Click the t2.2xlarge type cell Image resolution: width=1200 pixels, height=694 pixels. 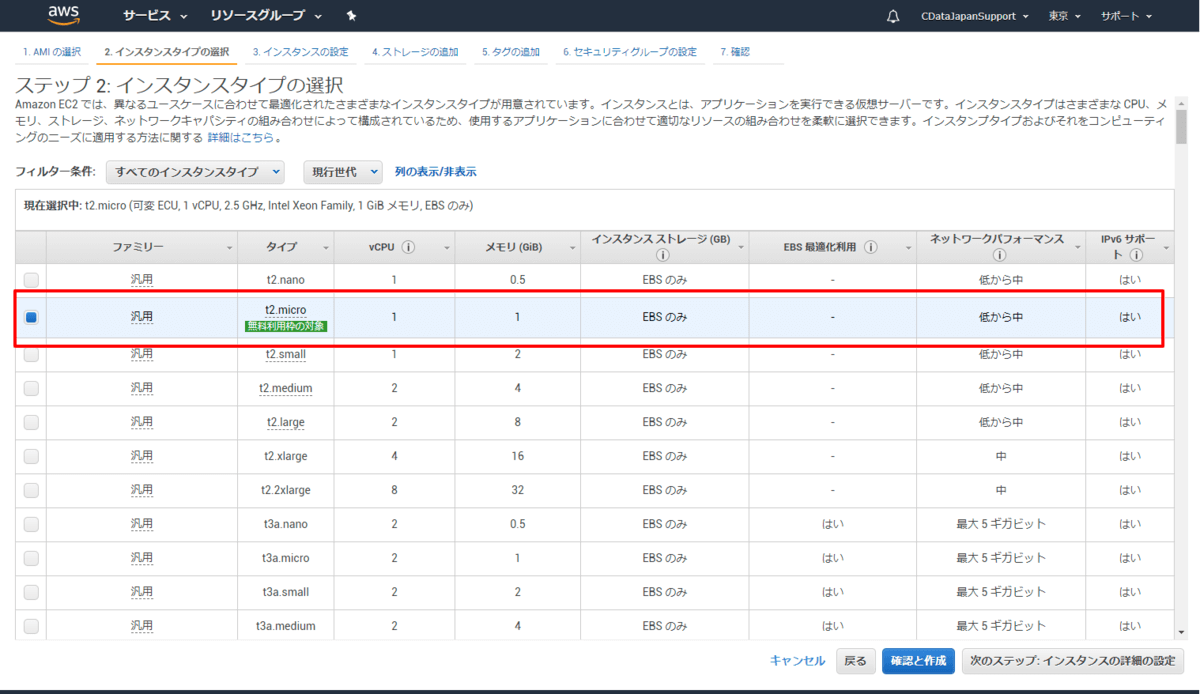point(286,490)
